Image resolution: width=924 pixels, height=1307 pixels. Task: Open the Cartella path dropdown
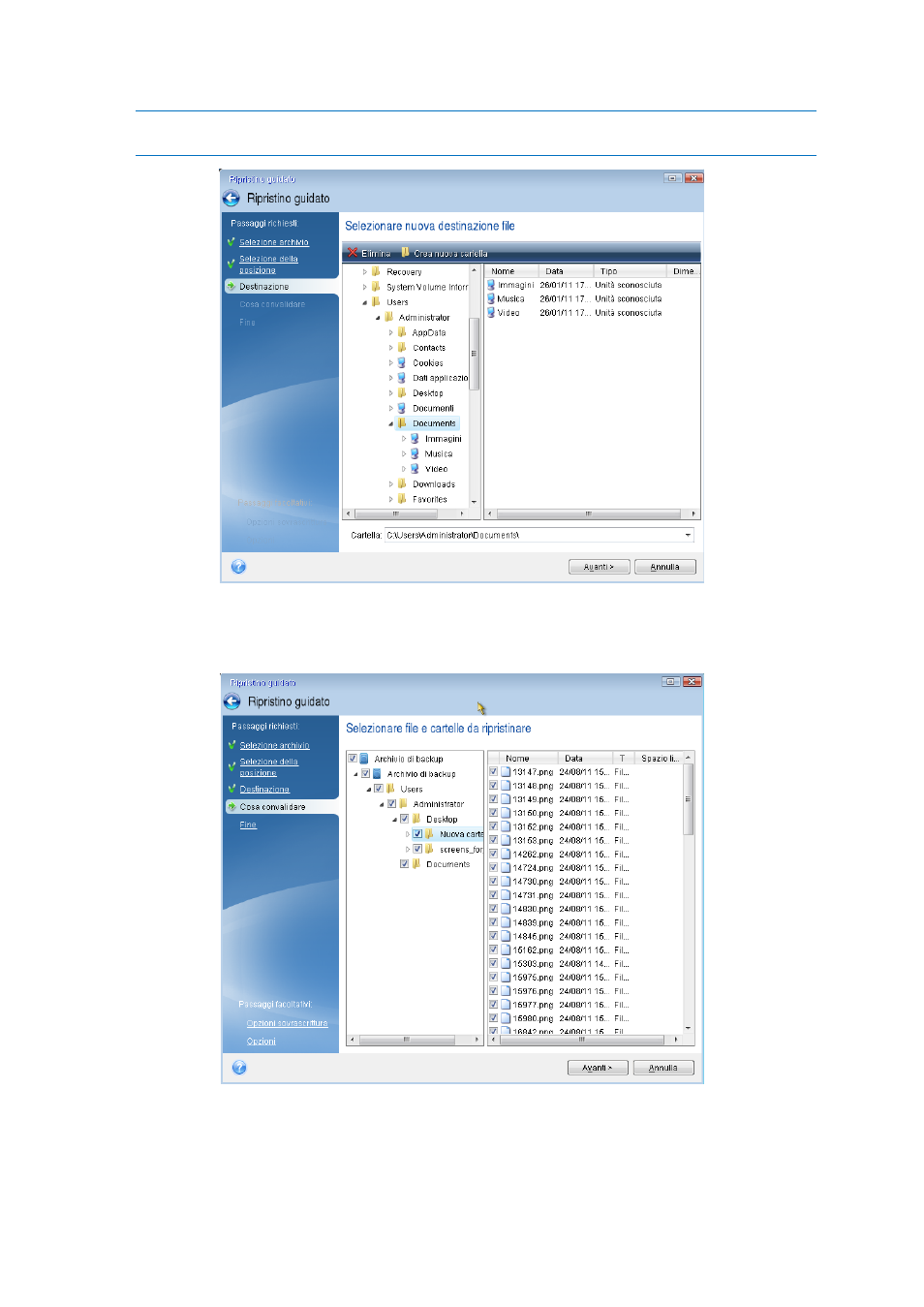pyautogui.click(x=688, y=535)
